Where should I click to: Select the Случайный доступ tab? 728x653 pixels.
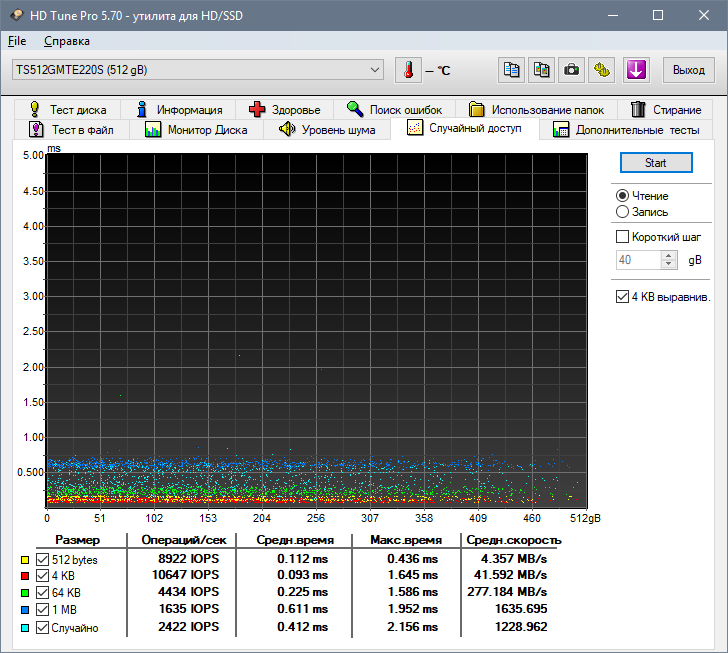pyautogui.click(x=465, y=128)
